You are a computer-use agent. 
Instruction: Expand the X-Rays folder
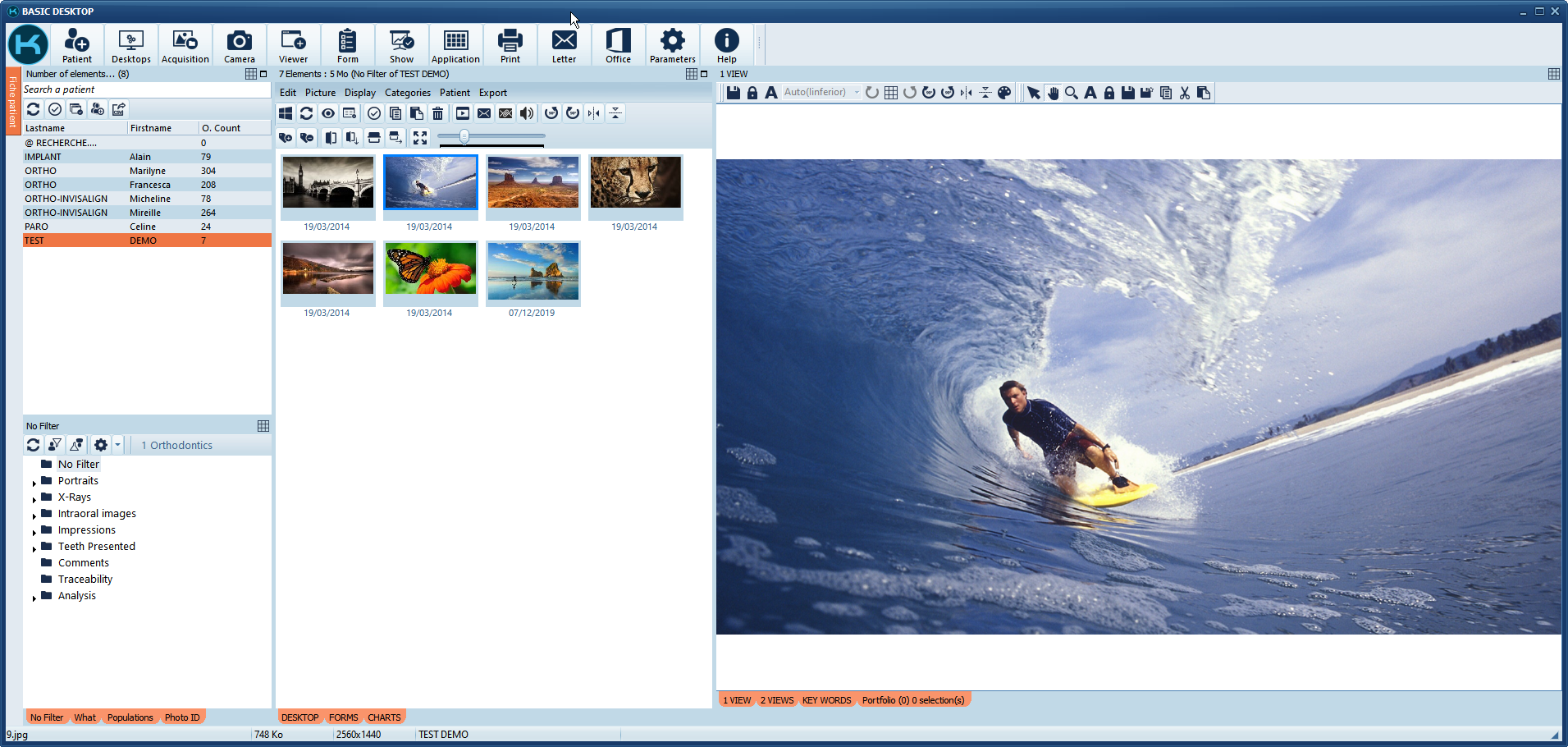34,497
